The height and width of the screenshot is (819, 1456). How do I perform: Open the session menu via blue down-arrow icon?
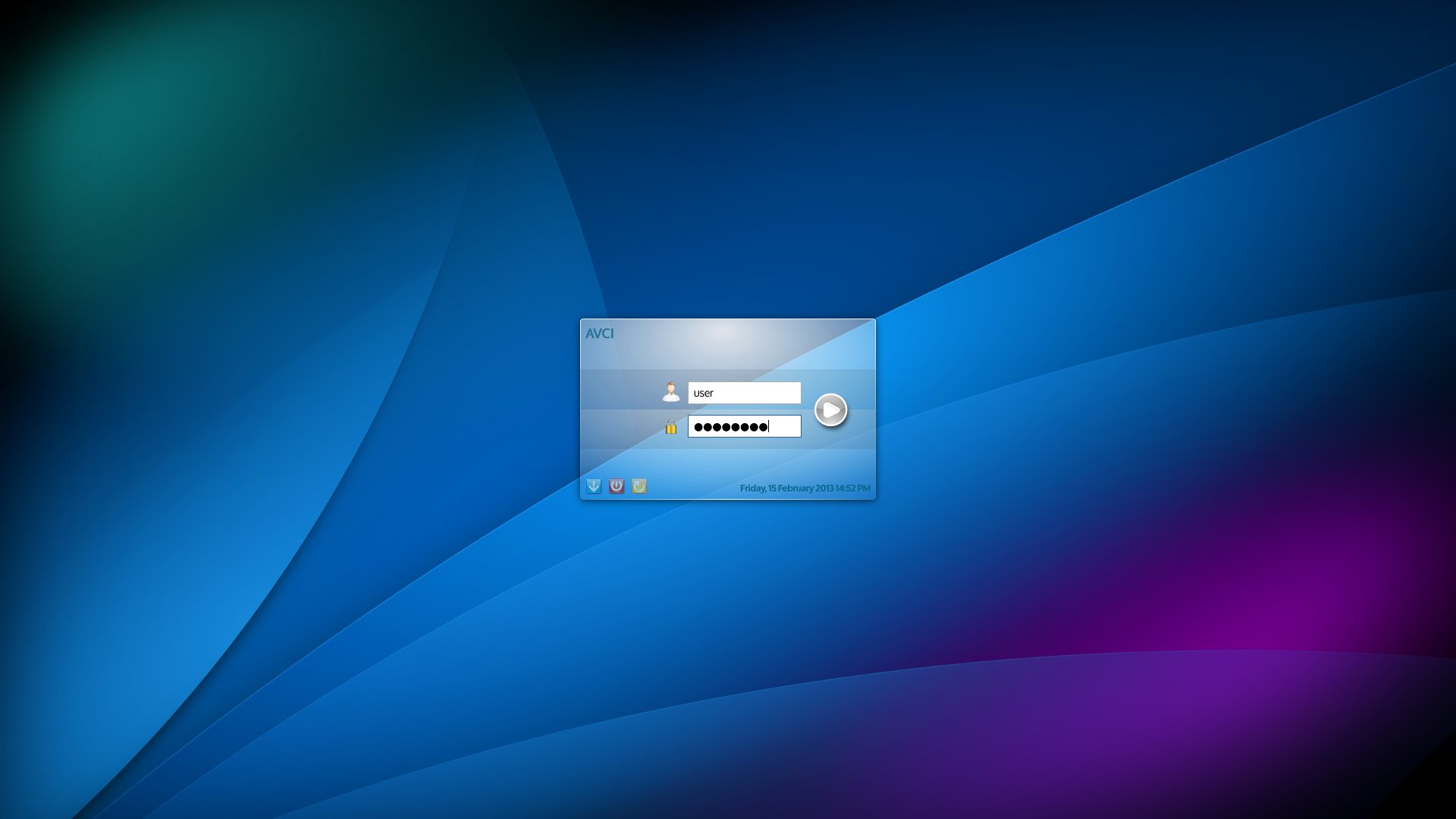[594, 486]
